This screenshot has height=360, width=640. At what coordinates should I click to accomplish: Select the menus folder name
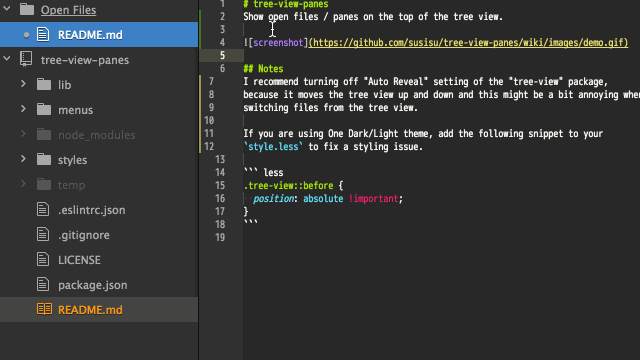[76, 110]
